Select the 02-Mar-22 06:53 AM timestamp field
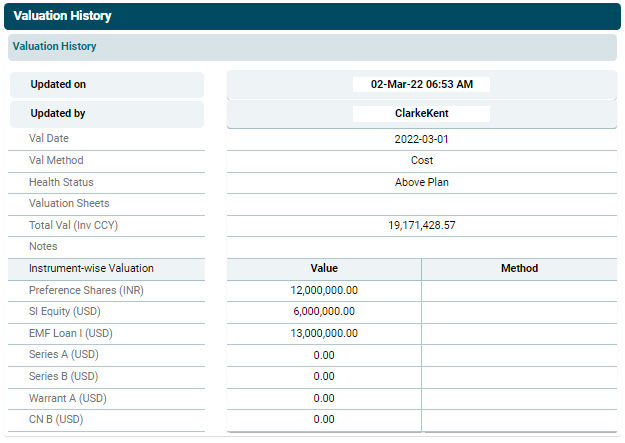 pos(421,85)
